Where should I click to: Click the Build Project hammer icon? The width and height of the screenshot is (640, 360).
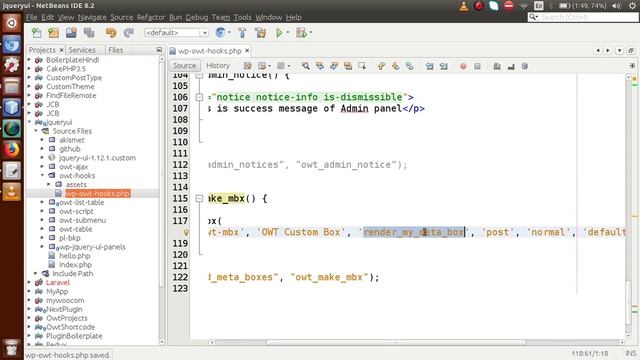click(x=242, y=33)
